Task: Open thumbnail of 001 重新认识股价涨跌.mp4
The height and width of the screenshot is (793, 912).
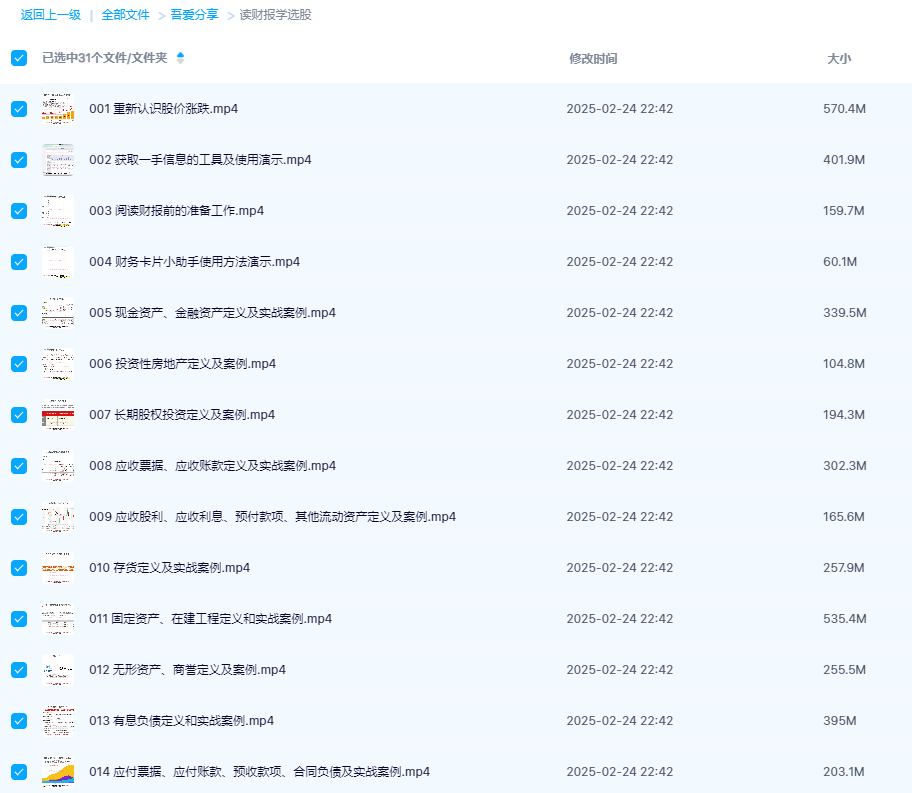Action: 57,109
